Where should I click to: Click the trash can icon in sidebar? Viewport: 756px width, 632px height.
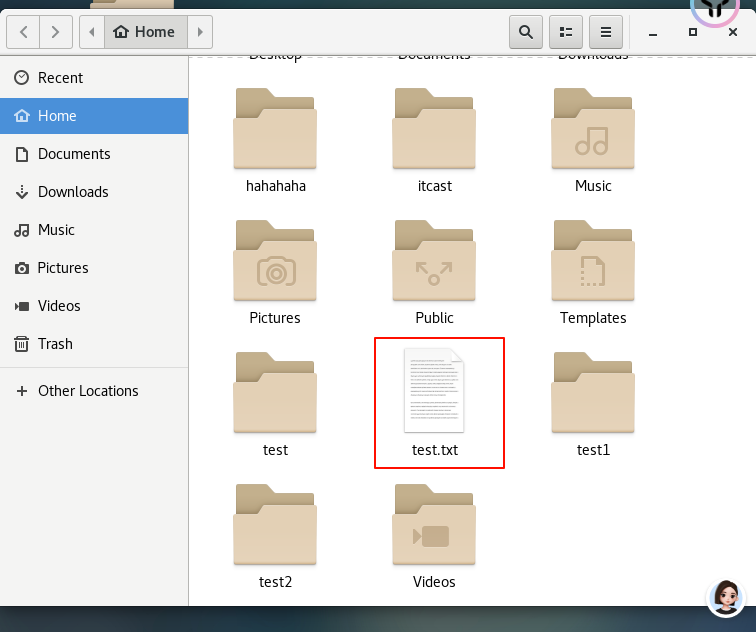pos(21,344)
